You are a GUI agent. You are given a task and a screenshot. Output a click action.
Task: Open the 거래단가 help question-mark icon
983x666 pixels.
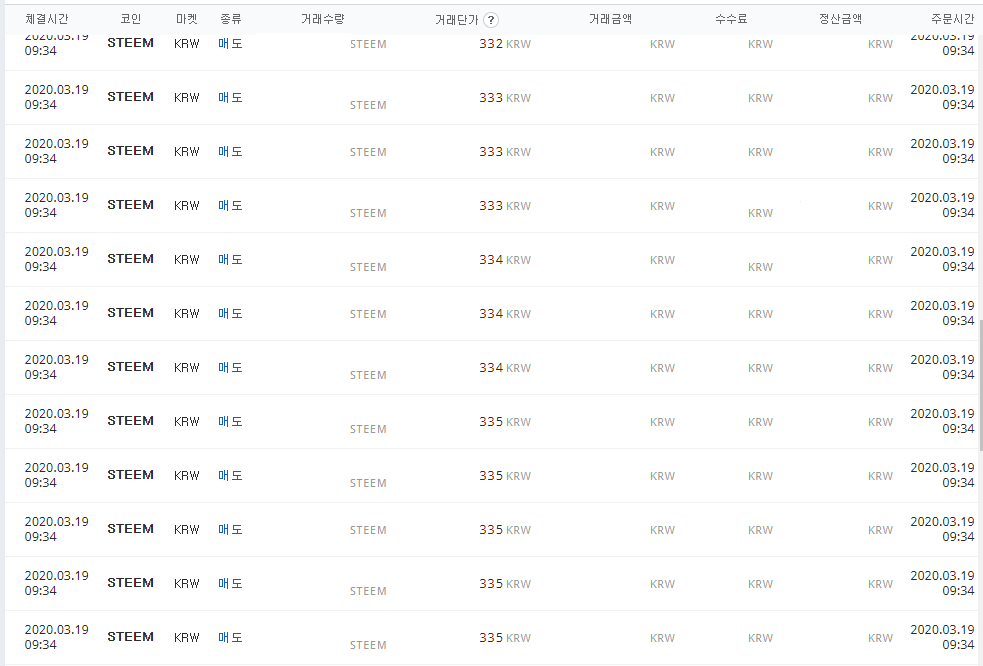pos(491,20)
